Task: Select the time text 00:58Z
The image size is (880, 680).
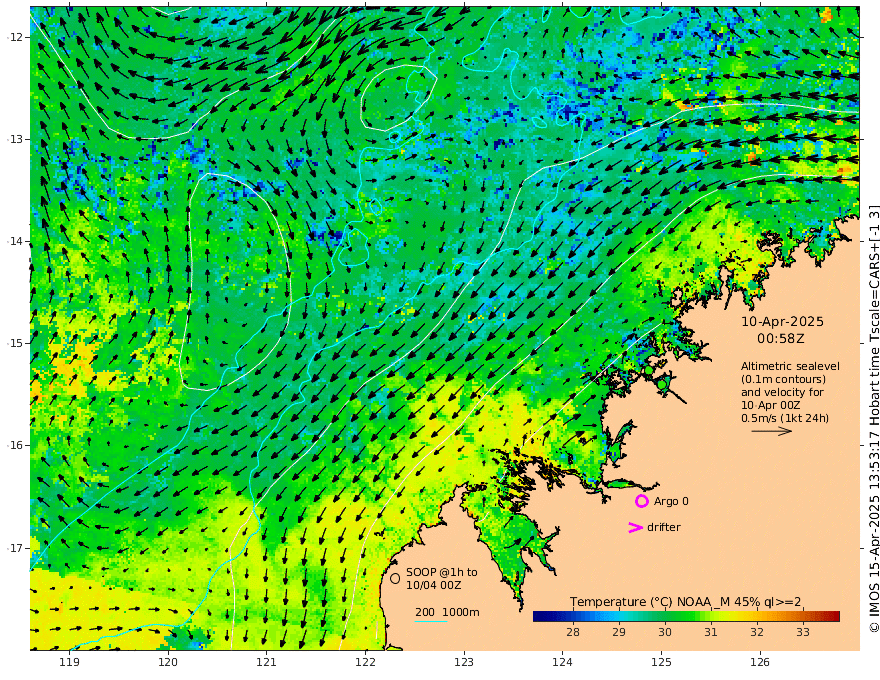Action: click(781, 339)
